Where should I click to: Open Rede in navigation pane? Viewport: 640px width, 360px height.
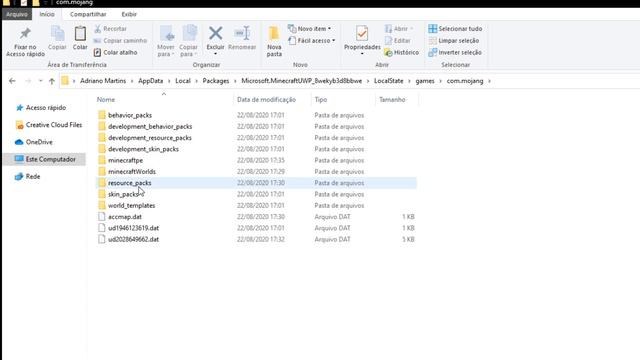pyautogui.click(x=27, y=176)
